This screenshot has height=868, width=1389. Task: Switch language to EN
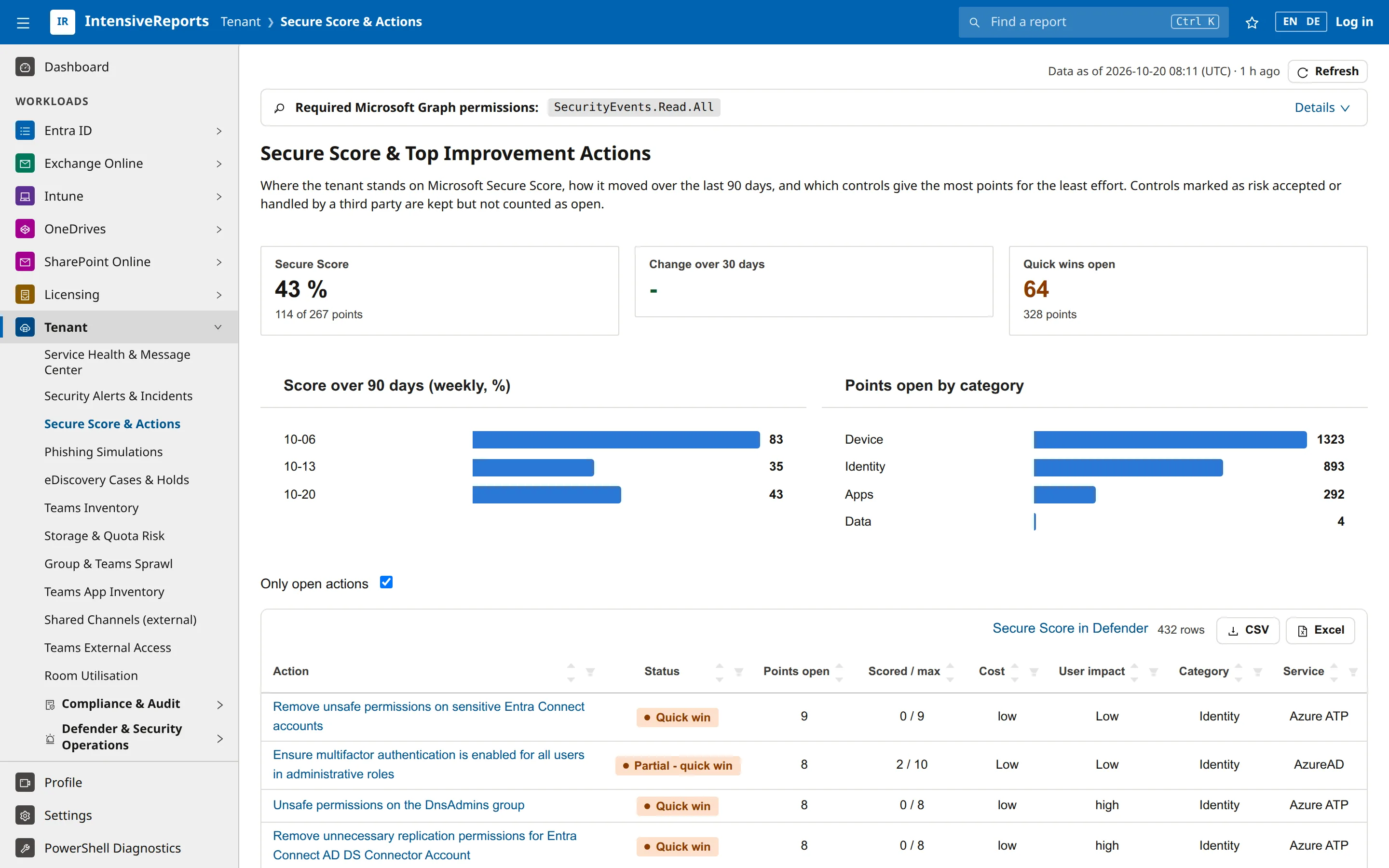(1290, 22)
